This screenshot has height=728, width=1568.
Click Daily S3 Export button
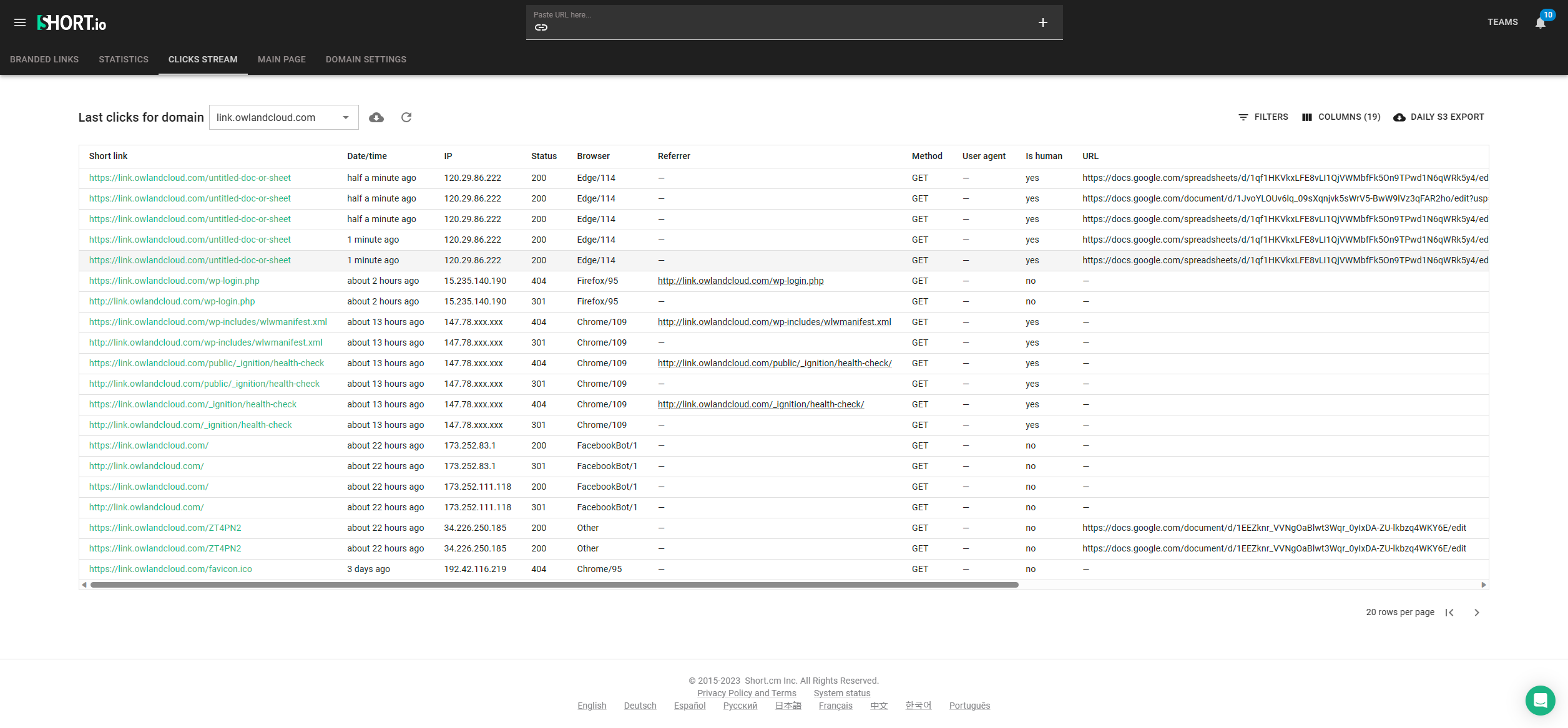[1439, 117]
